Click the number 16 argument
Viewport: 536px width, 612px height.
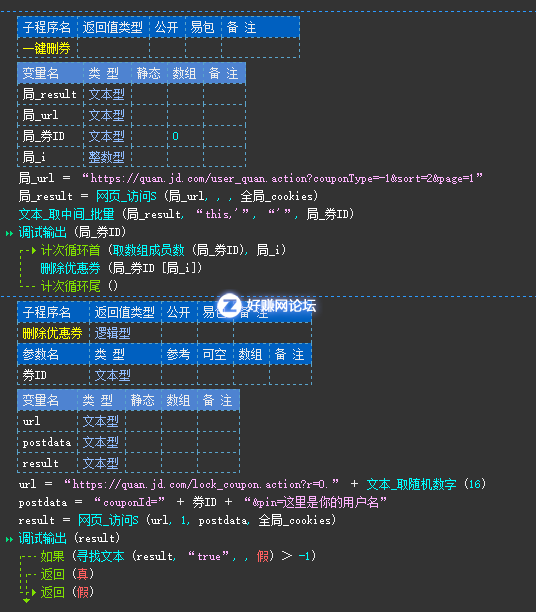tap(475, 484)
